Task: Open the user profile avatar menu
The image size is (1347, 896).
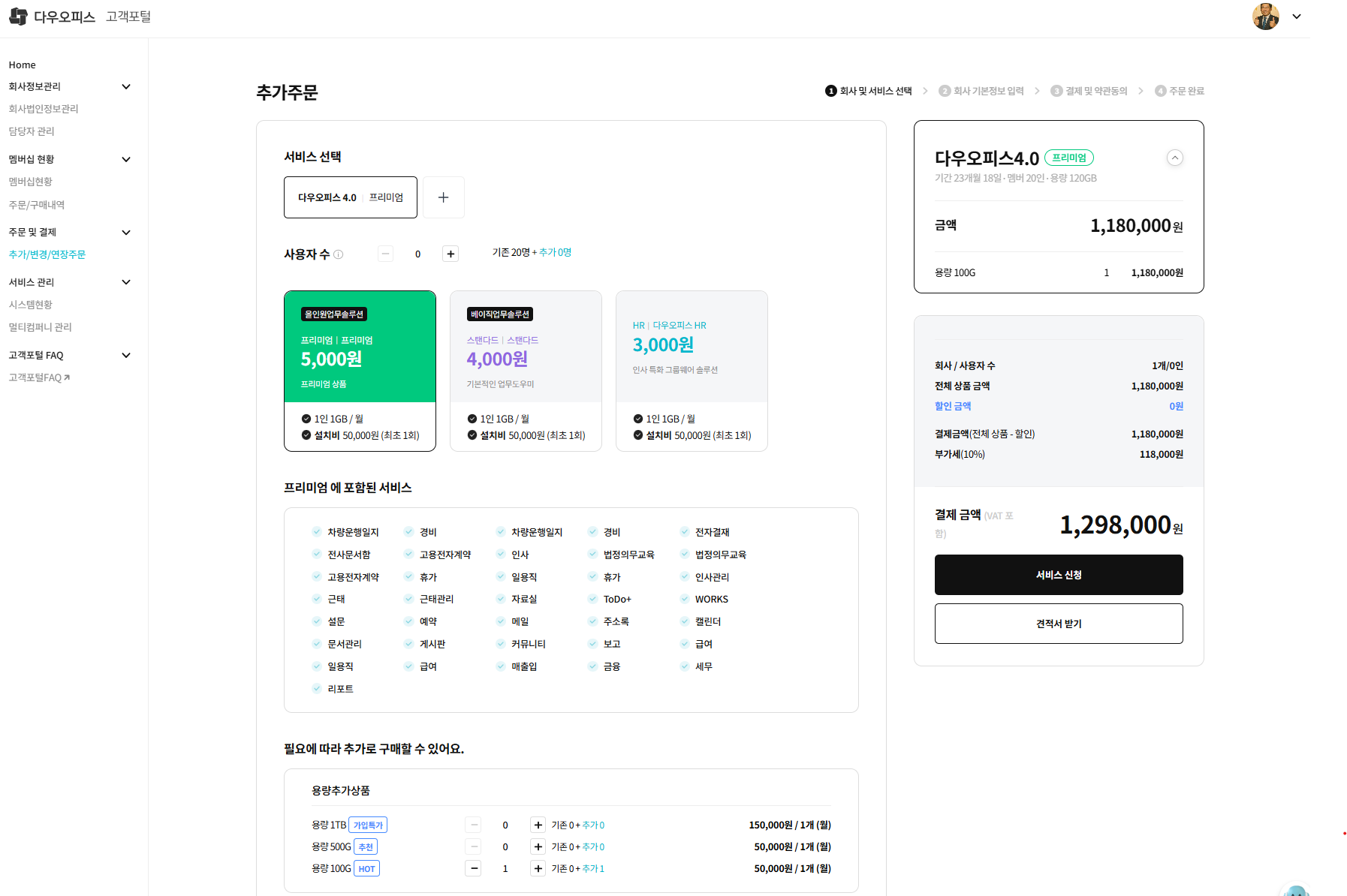Action: click(1266, 17)
